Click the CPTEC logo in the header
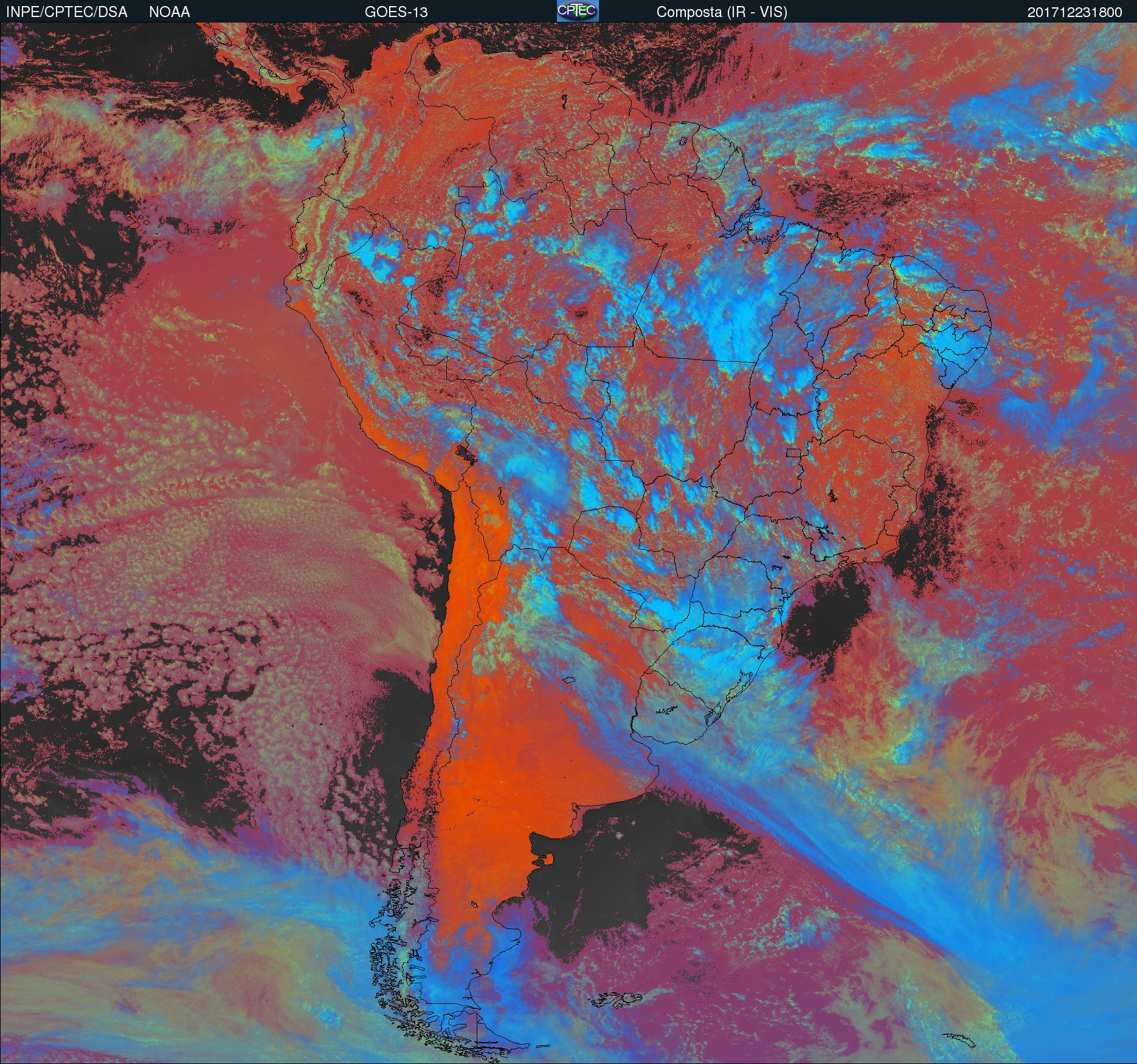1137x1064 pixels. click(x=578, y=11)
